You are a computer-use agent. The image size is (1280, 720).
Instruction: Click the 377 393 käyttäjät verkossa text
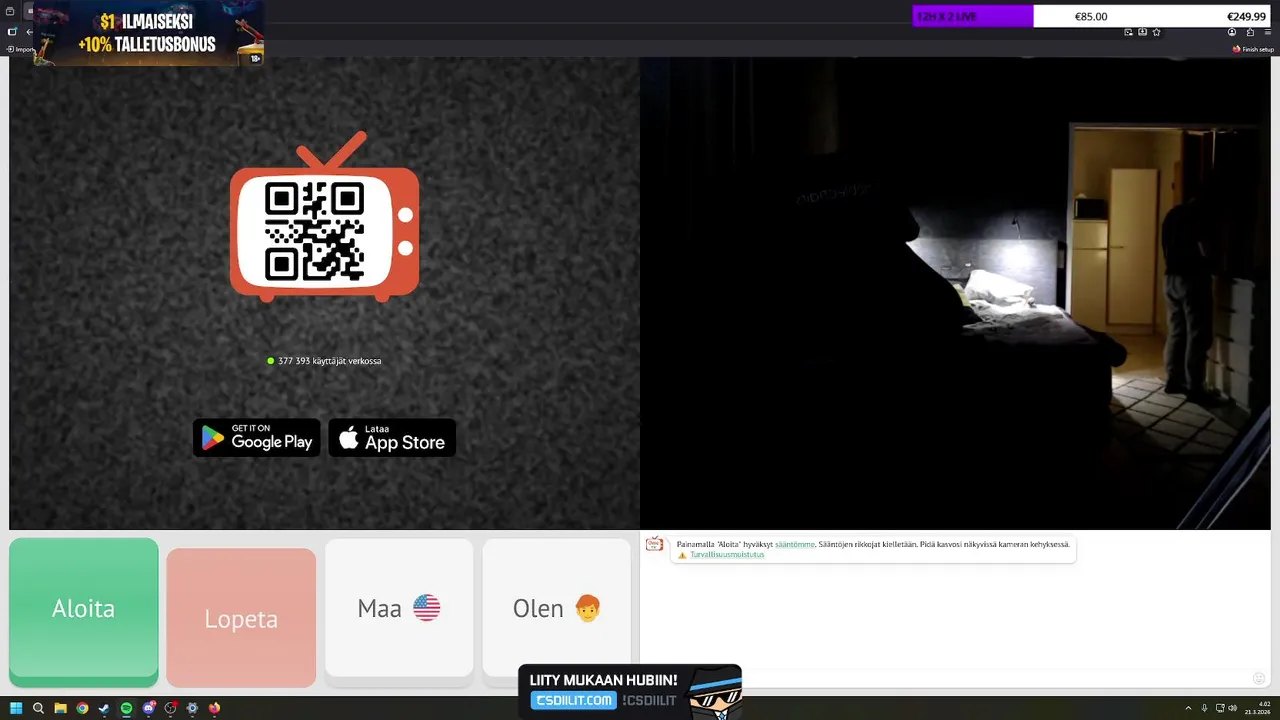(329, 361)
